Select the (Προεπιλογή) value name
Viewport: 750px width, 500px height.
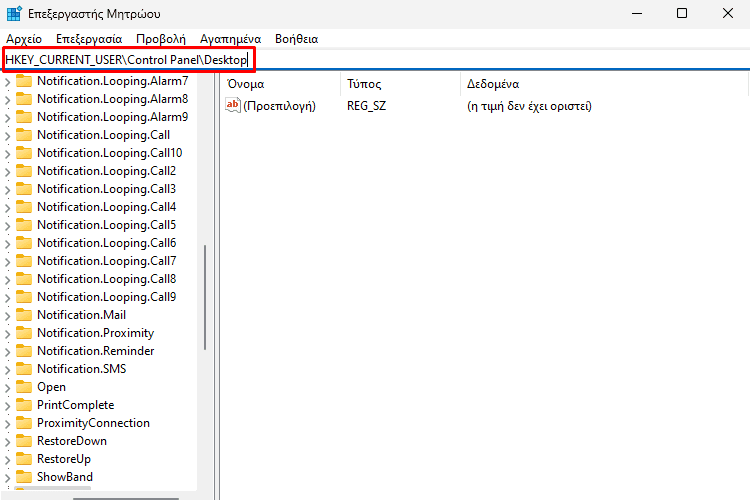pos(279,106)
